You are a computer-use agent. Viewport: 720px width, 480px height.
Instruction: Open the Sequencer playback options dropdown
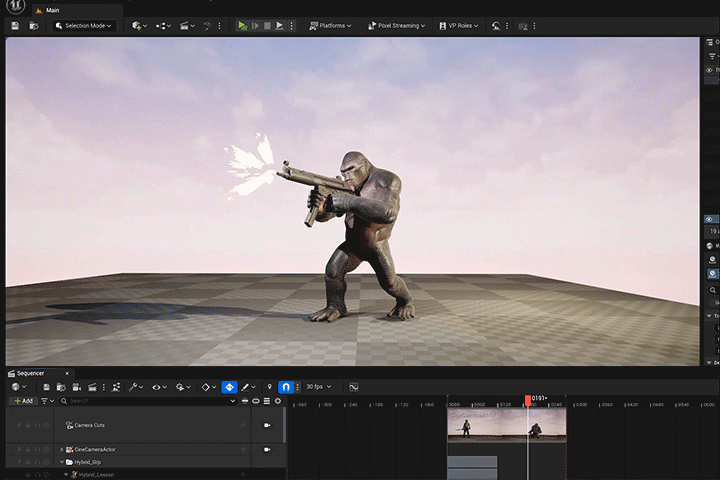pos(183,387)
